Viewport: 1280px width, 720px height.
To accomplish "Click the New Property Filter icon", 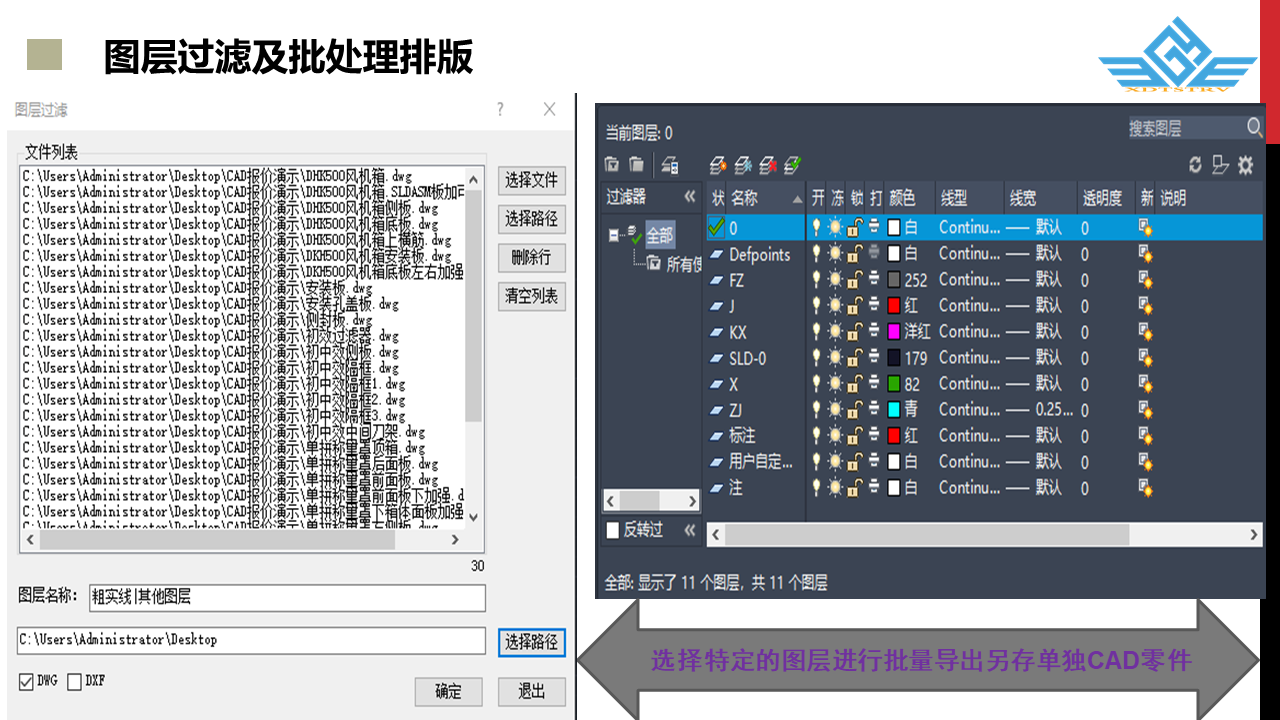I will [x=612, y=165].
